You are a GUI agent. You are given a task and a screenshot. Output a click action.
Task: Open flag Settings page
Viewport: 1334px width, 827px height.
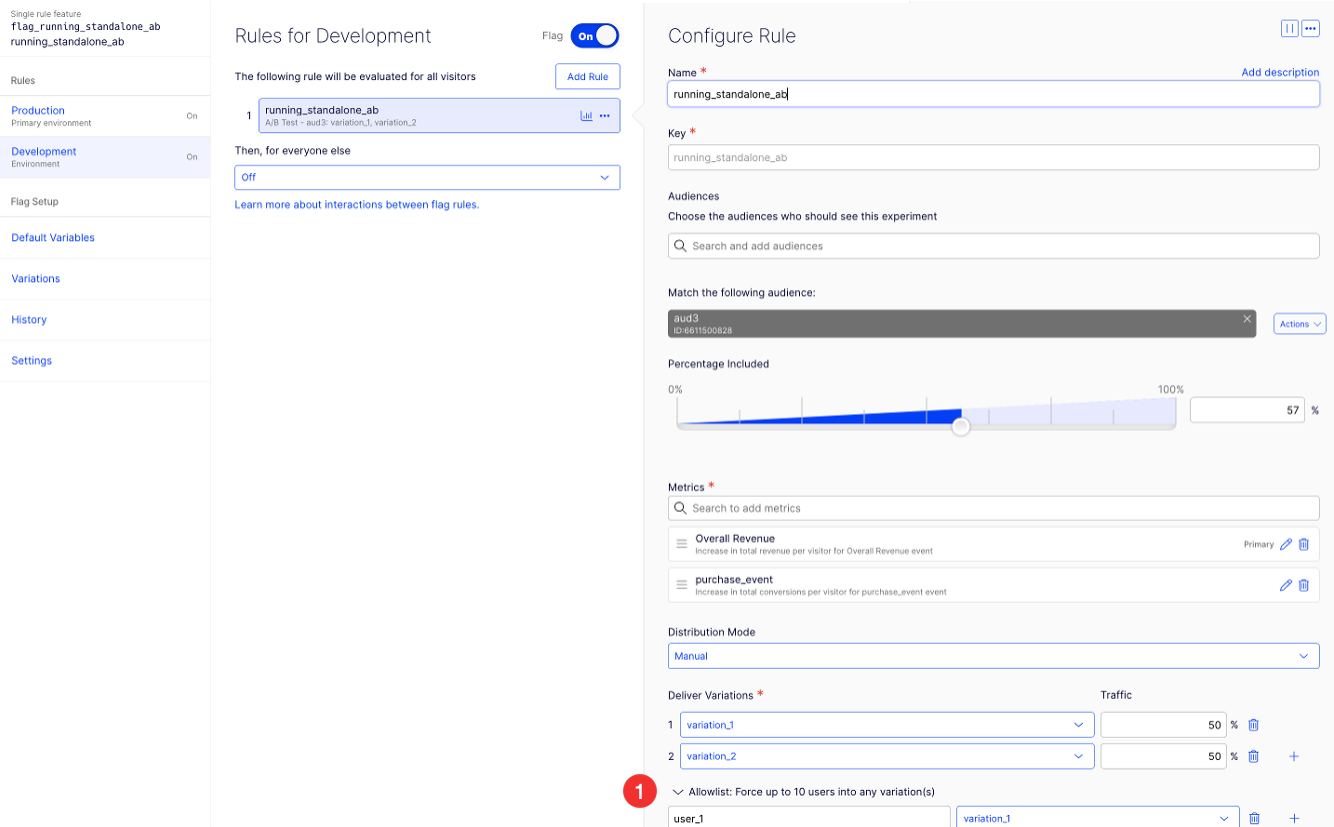pyautogui.click(x=32, y=361)
